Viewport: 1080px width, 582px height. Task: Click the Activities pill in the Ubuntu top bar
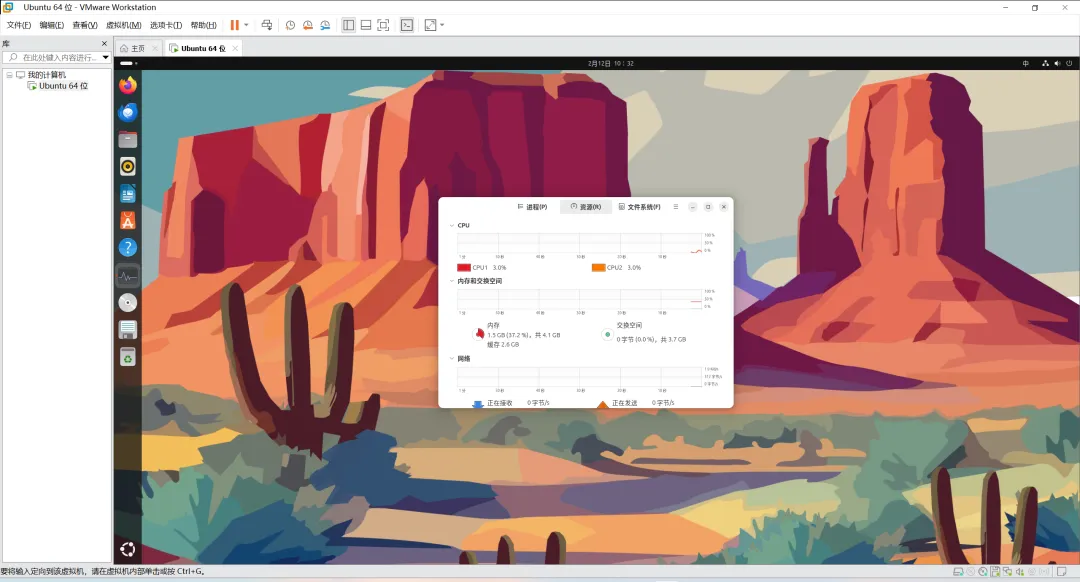[127, 63]
